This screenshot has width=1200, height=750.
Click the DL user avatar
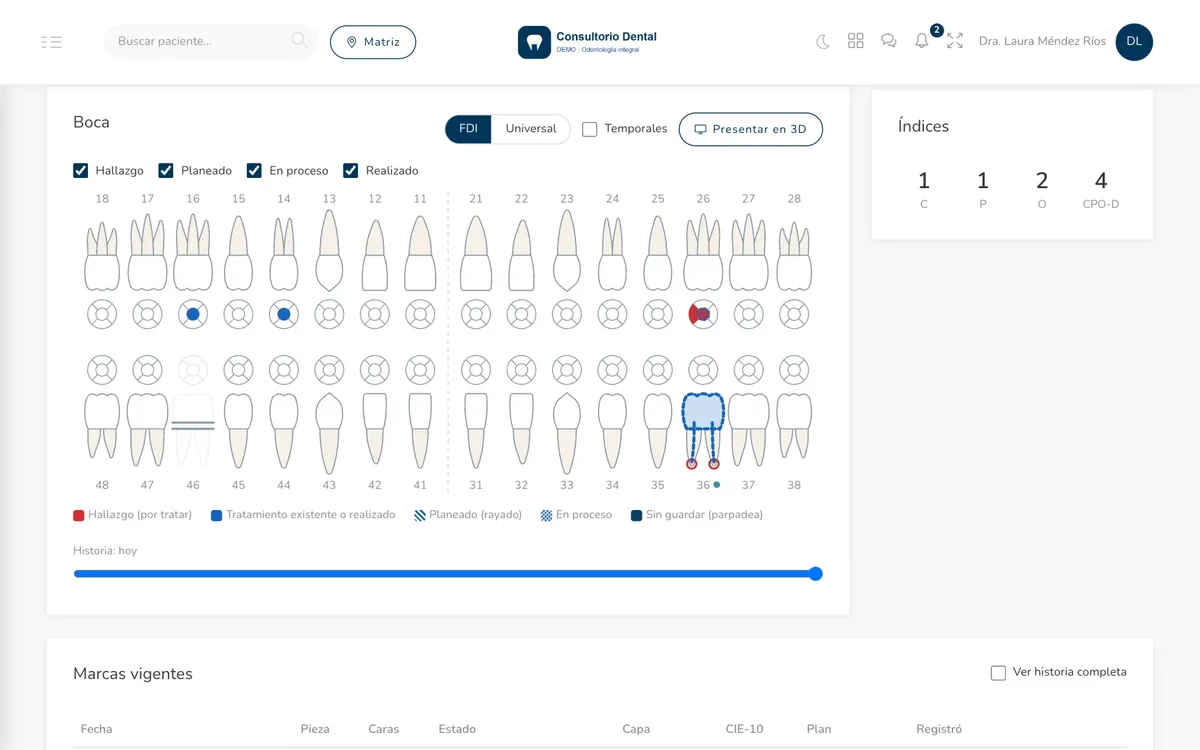(x=1134, y=42)
